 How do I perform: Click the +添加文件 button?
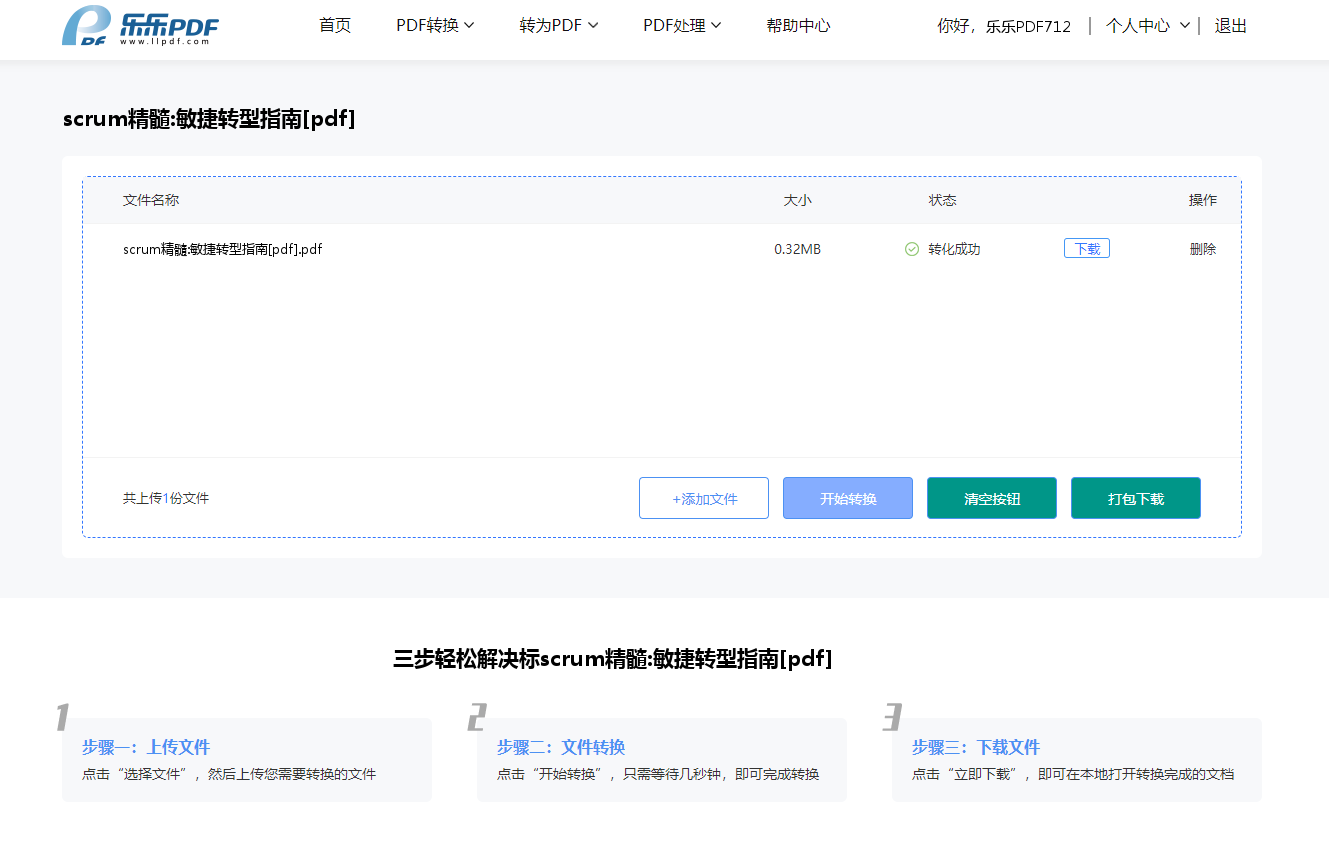click(x=704, y=498)
